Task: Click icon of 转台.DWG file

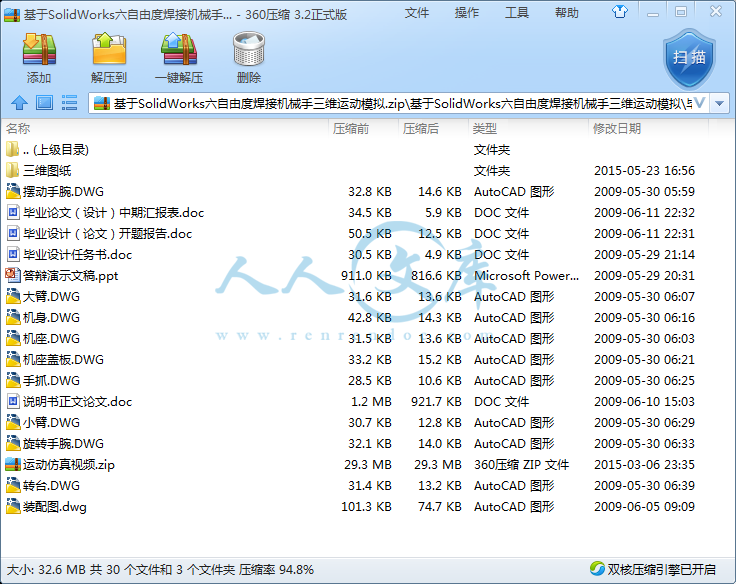Action: (13, 485)
